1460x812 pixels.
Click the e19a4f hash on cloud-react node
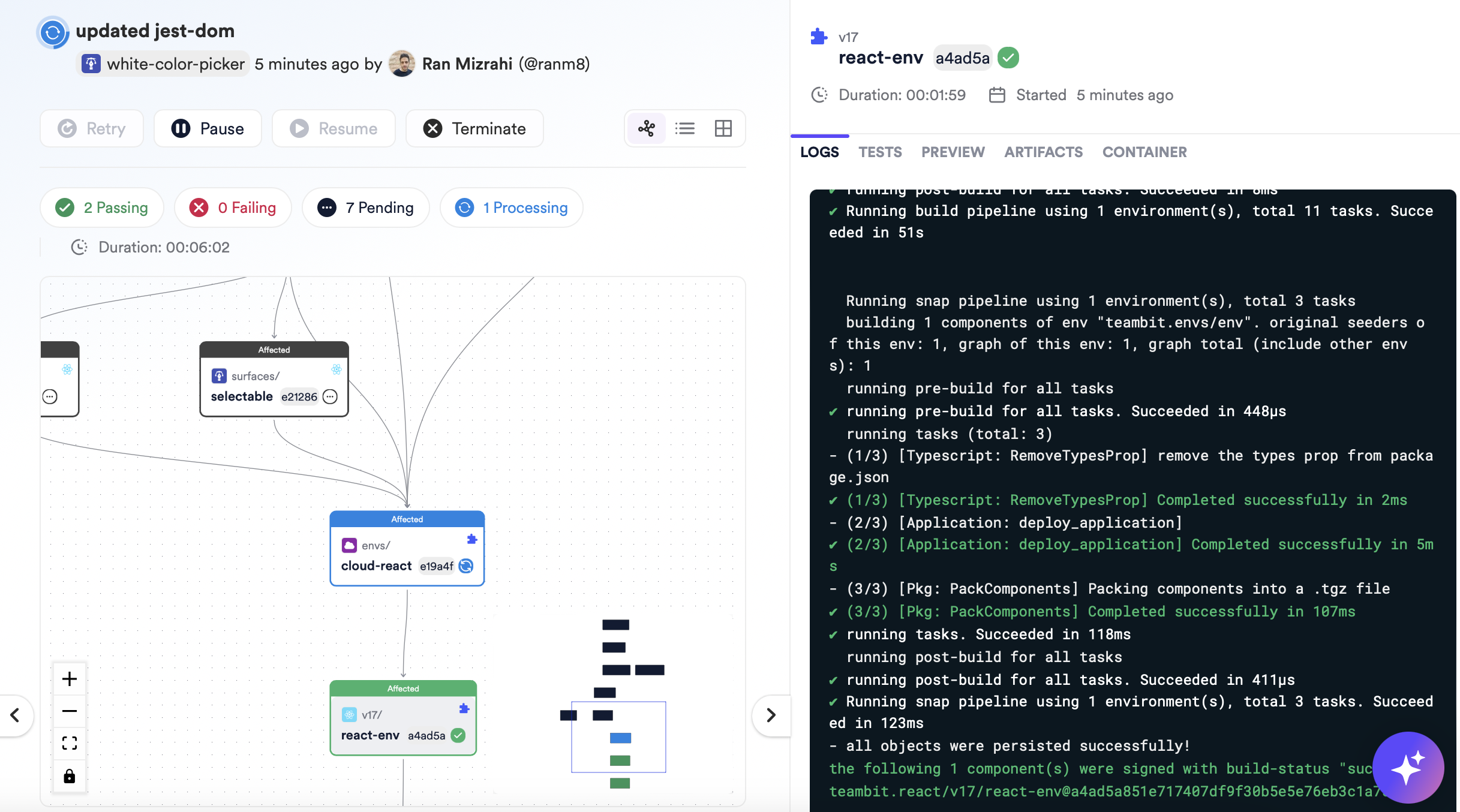pyautogui.click(x=437, y=566)
